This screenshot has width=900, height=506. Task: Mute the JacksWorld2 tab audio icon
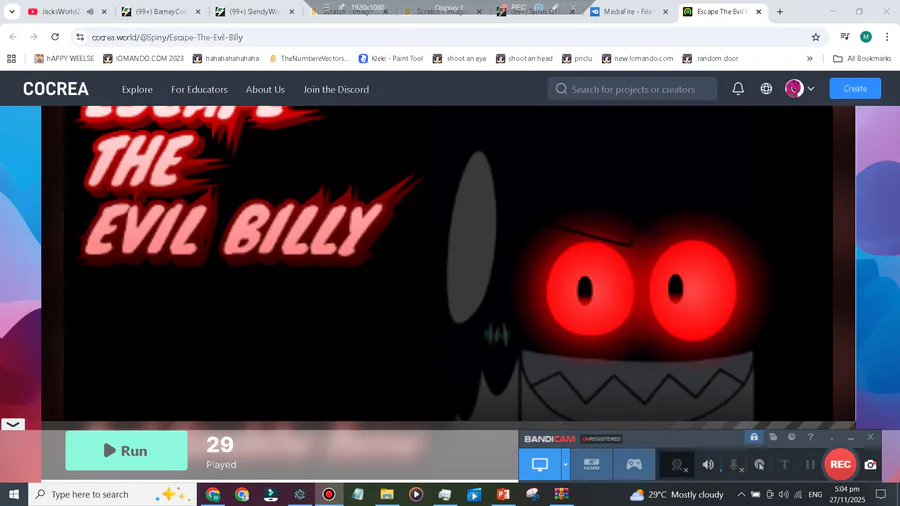tap(90, 11)
